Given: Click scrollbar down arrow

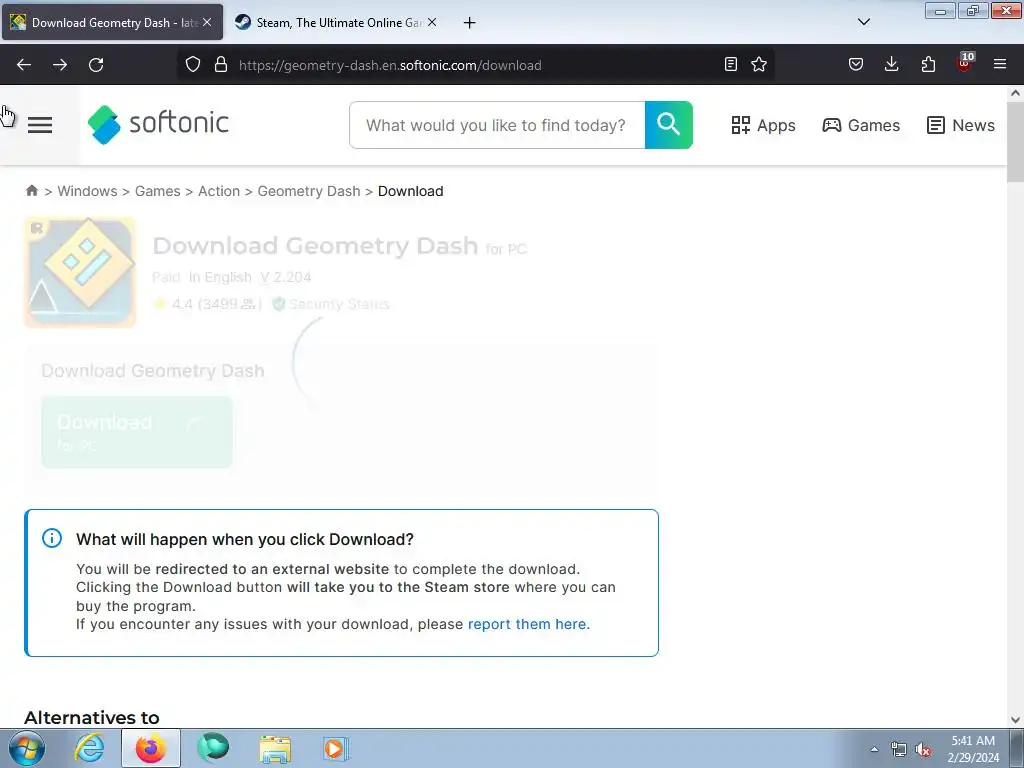Looking at the screenshot, I should tap(1015, 720).
